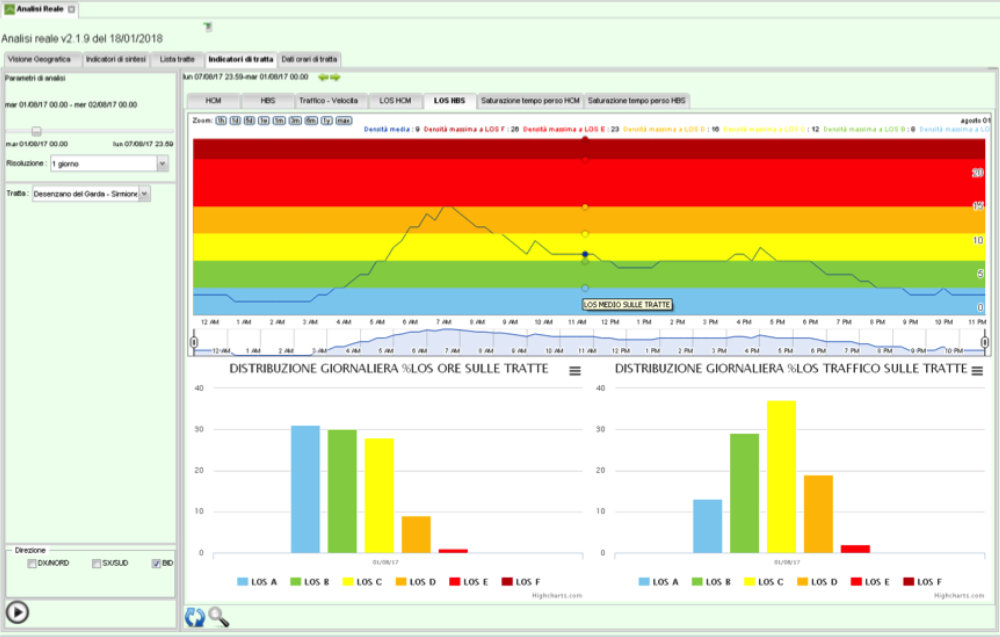This screenshot has width=1000, height=637.
Task: Click the 'Densità media : 9' label
Action: coord(392,129)
